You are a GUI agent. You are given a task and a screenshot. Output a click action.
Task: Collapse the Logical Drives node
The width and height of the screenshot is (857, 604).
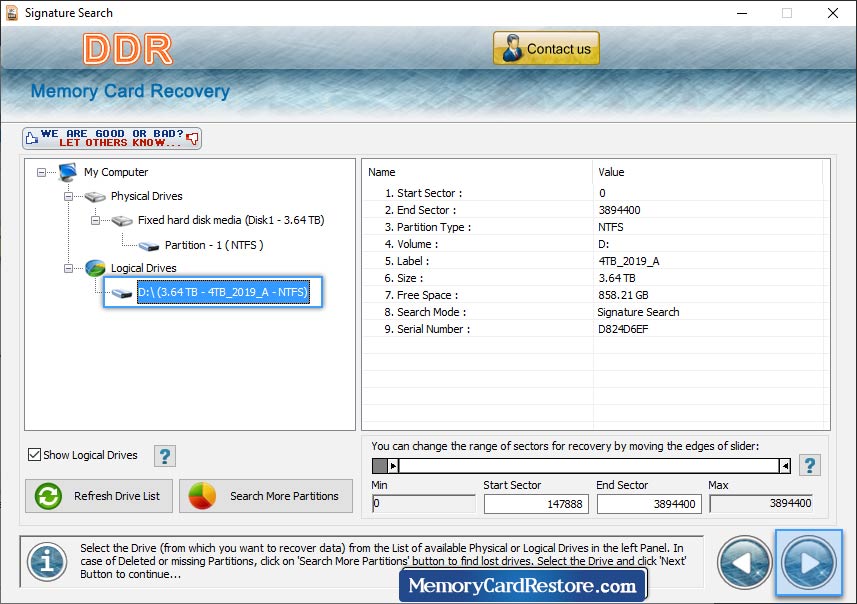68,268
